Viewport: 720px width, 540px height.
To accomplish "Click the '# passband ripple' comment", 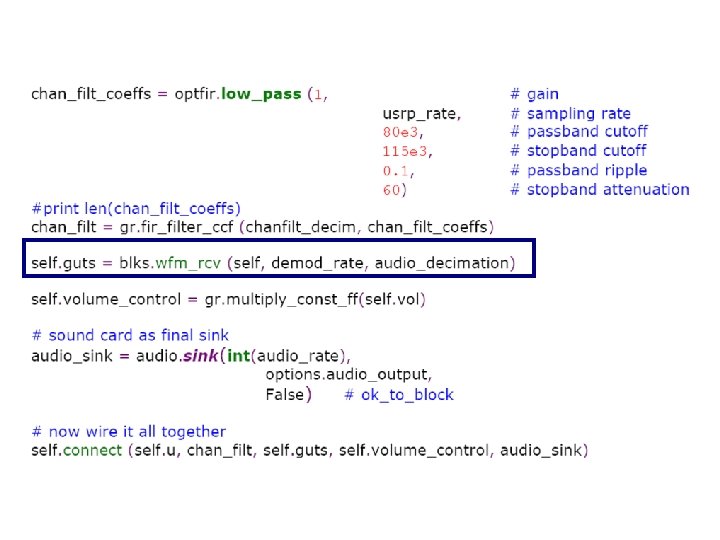I will (579, 170).
